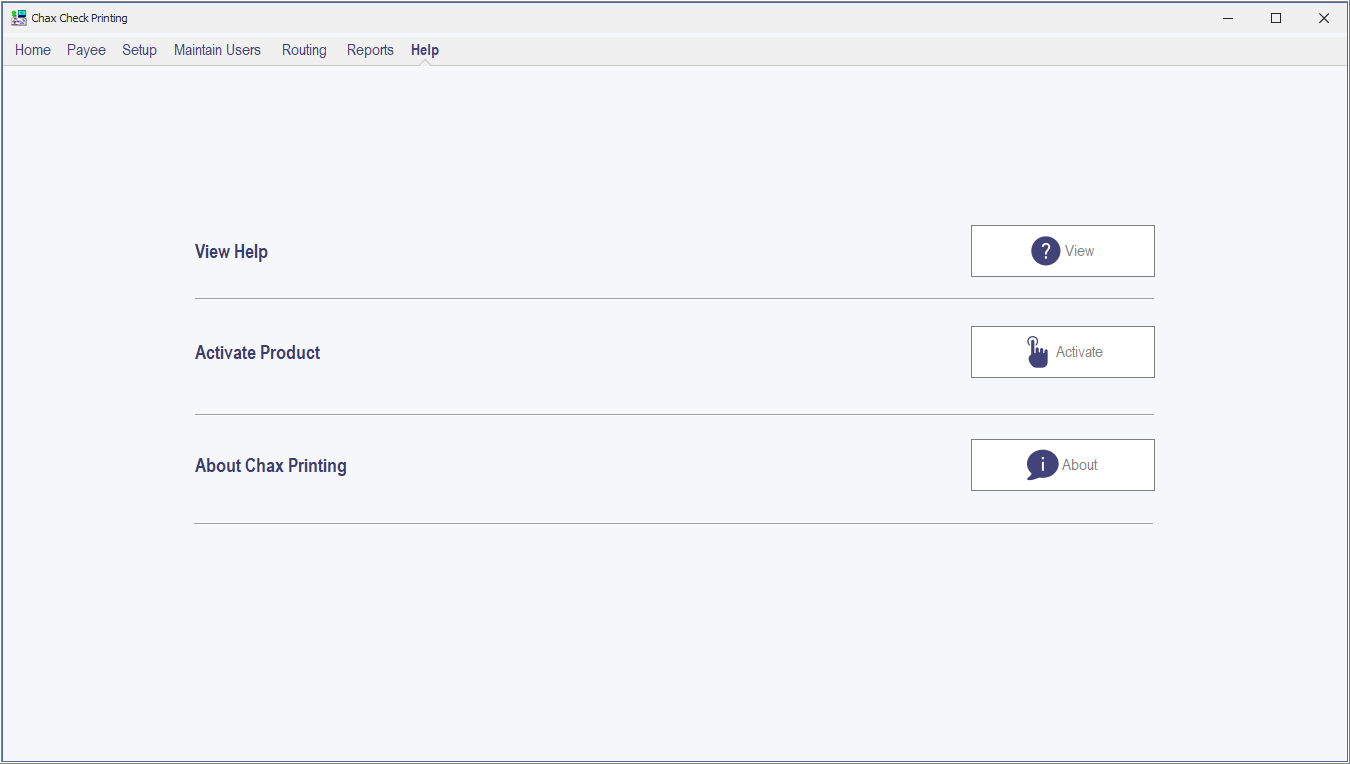Go to the Setup menu
This screenshot has width=1350, height=764.
pos(139,50)
